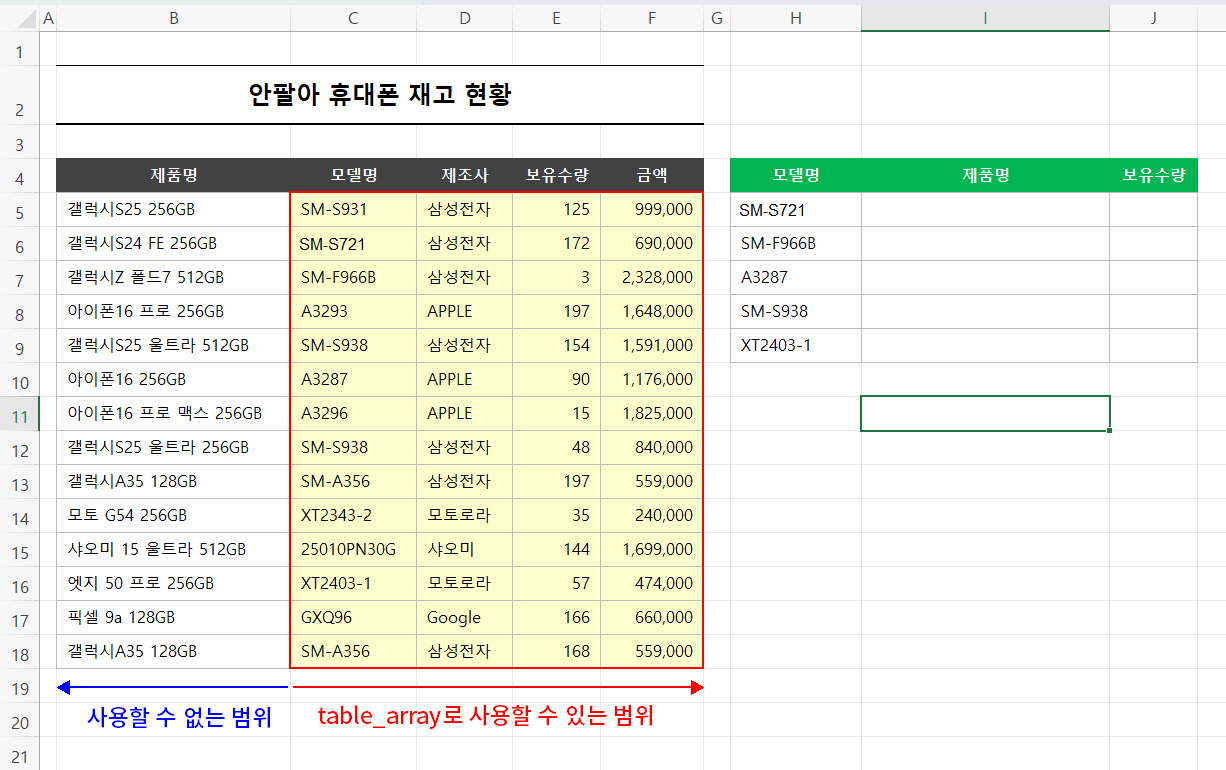Viewport: 1226px width, 770px height.
Task: Select price cell 2,328,000
Action: 652,278
